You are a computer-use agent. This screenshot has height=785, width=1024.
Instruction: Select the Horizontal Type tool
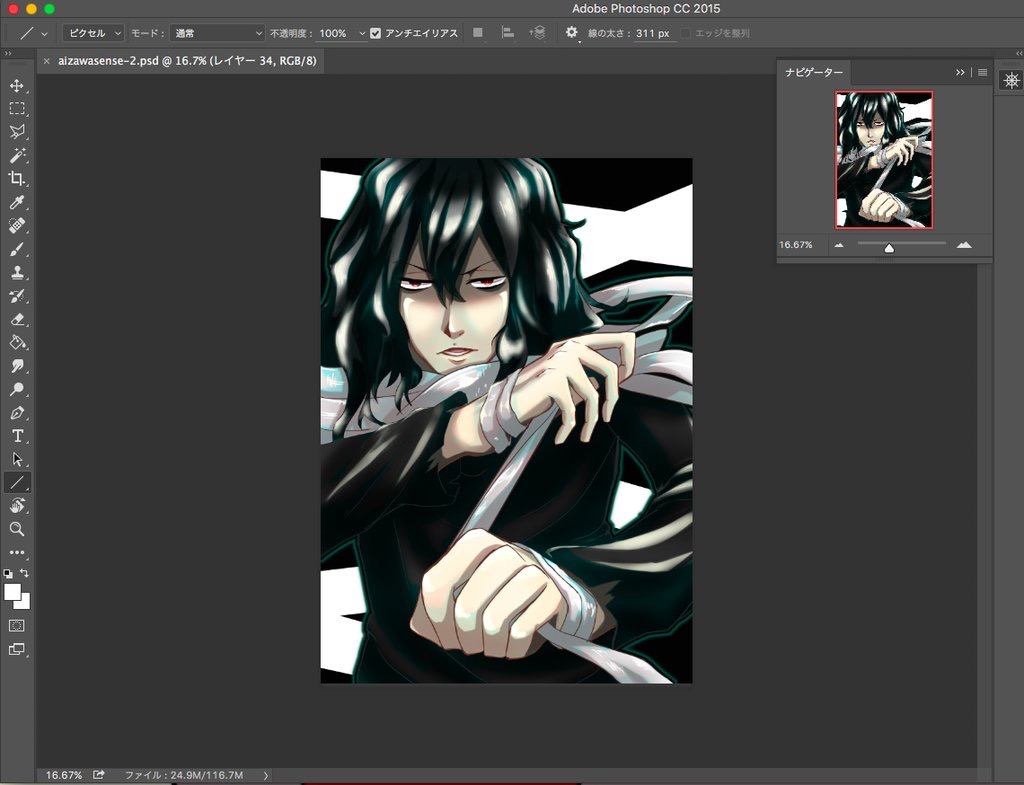pos(17,436)
